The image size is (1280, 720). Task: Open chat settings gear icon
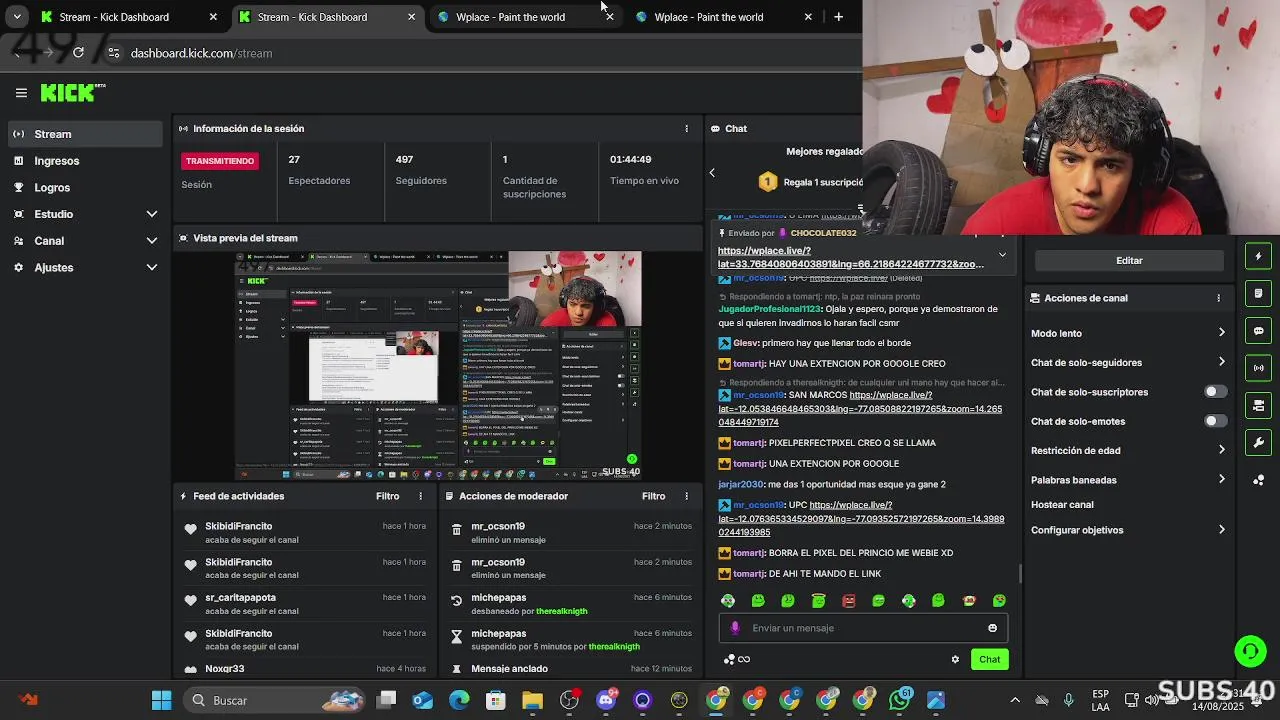955,659
